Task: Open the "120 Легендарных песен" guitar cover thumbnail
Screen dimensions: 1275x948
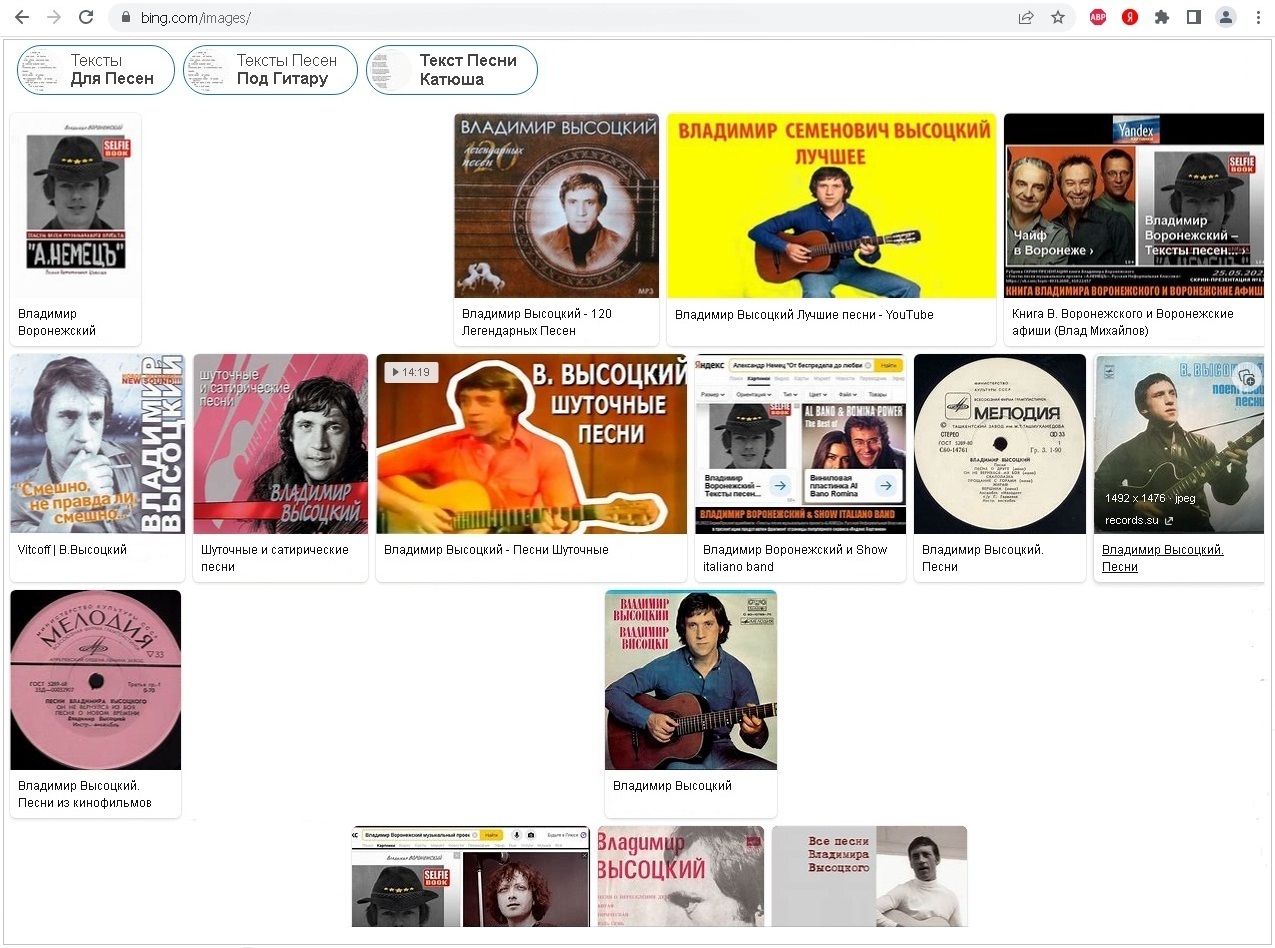Action: click(x=556, y=205)
